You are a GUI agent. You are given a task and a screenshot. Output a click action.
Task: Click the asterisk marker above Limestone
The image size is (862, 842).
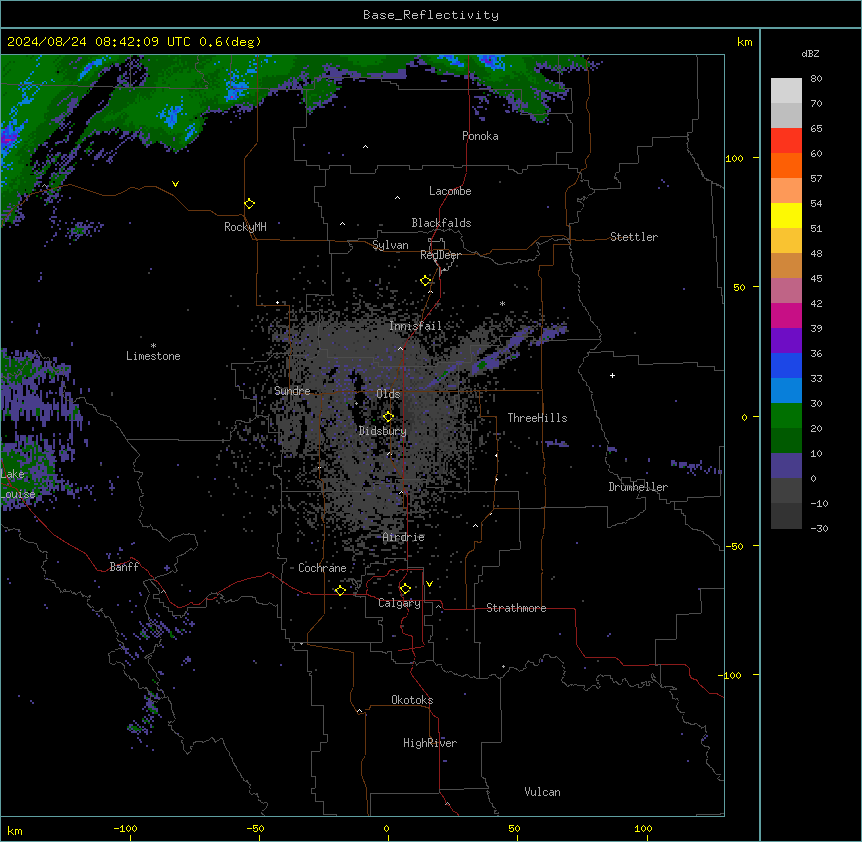coord(153,345)
